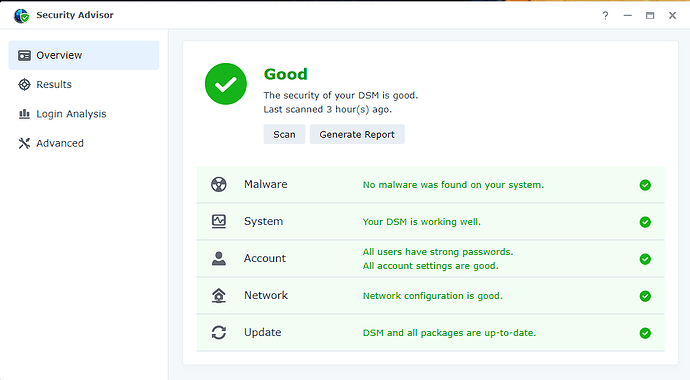Screen dimensions: 690x380
Task: Open the Network configuration is good row
Action: [430, 296]
